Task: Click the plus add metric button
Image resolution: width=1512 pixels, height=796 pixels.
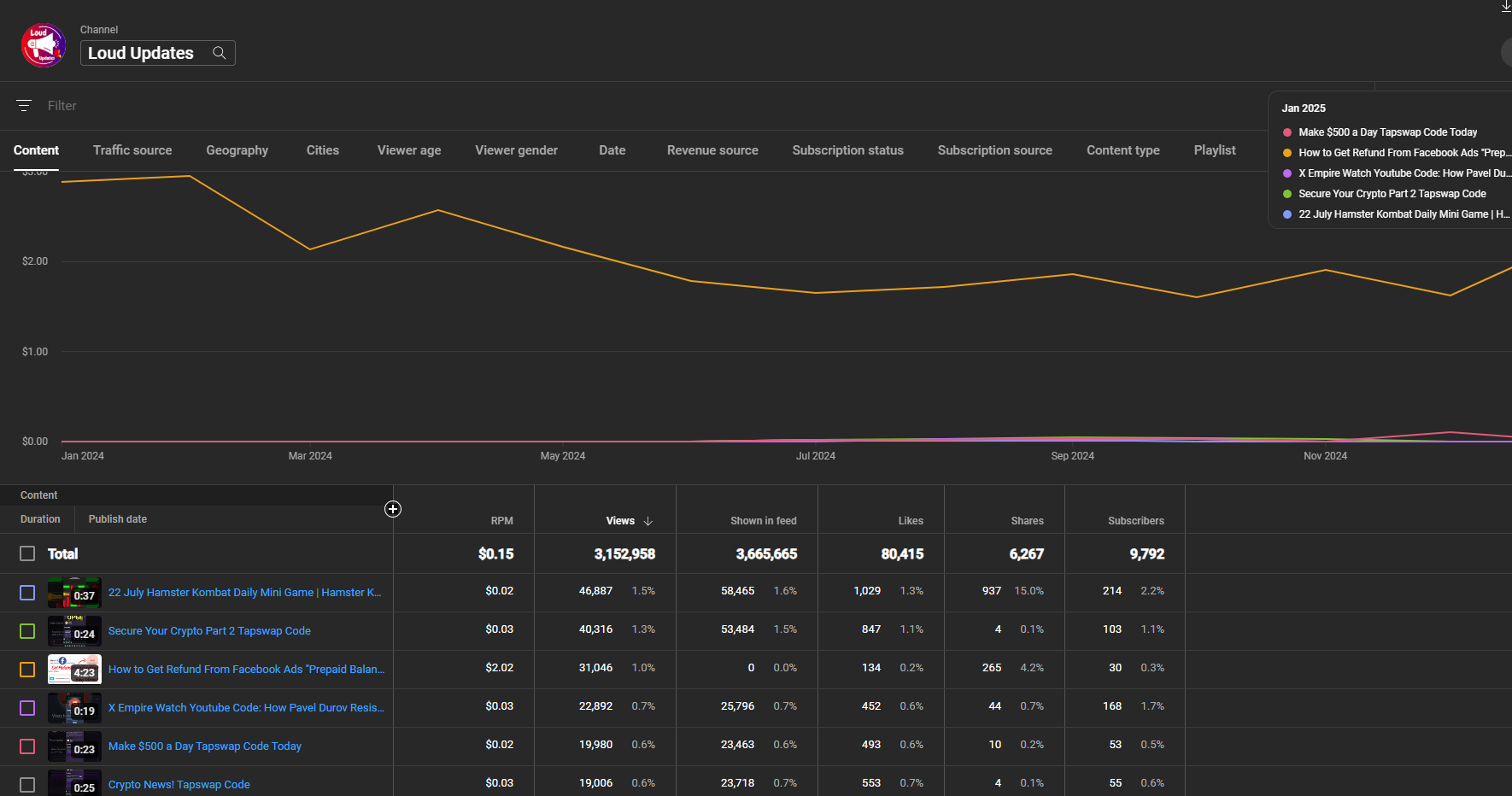Action: point(393,509)
